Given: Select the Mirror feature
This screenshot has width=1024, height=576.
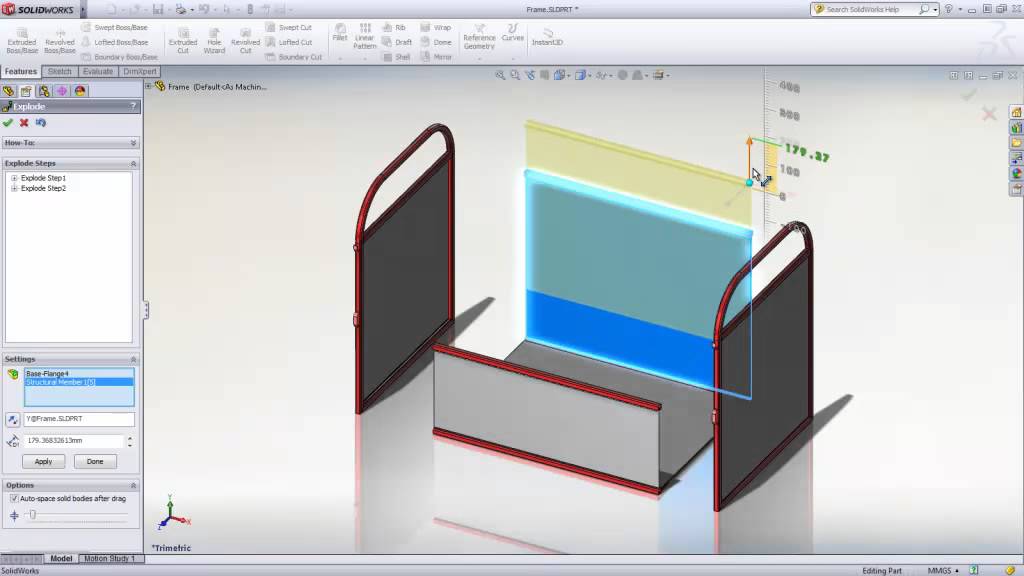Looking at the screenshot, I should pos(436,57).
